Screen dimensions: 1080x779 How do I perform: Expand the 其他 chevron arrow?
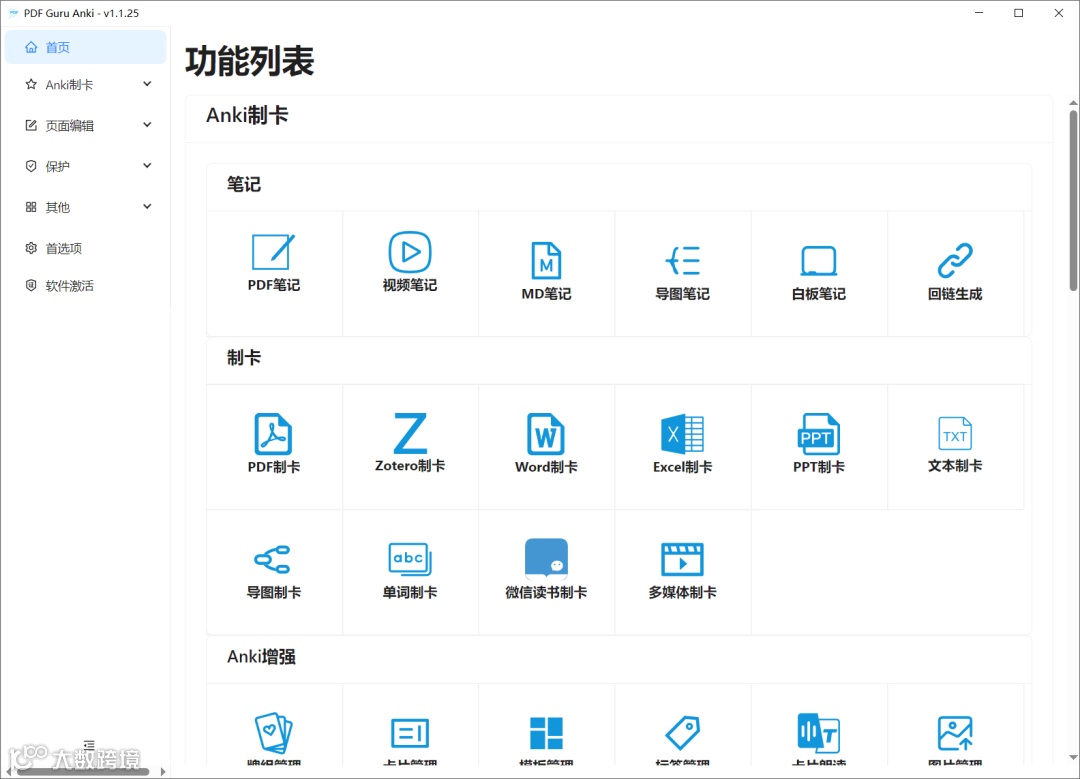pos(147,207)
